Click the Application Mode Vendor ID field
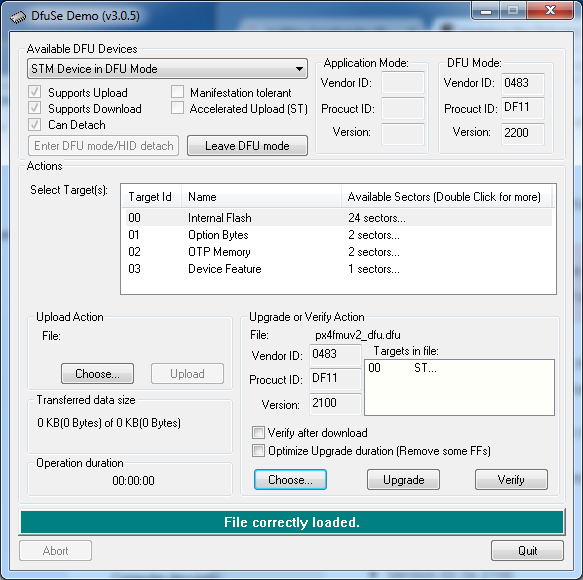The image size is (583, 580). [403, 83]
